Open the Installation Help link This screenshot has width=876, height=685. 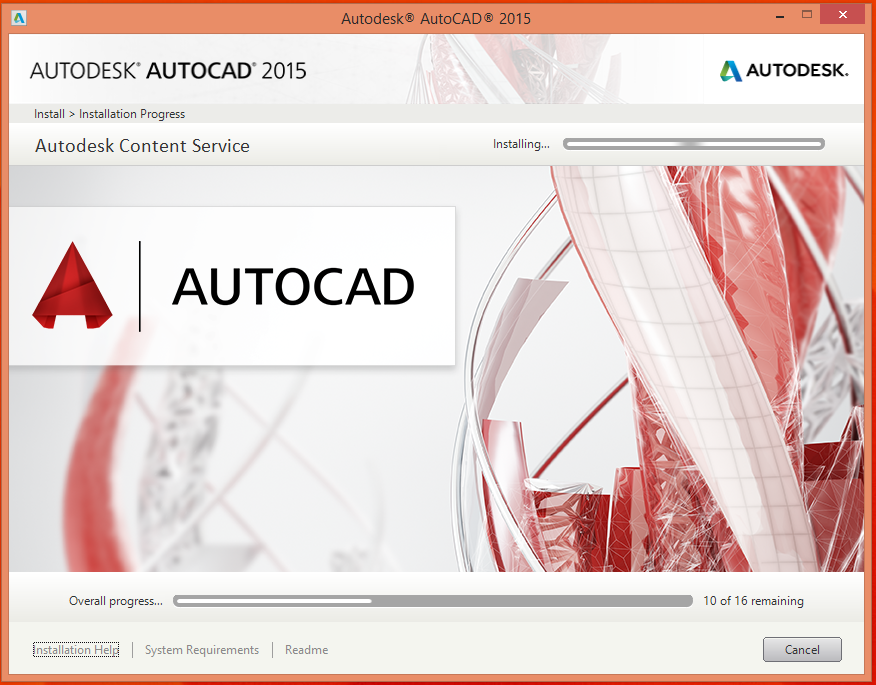tap(76, 650)
